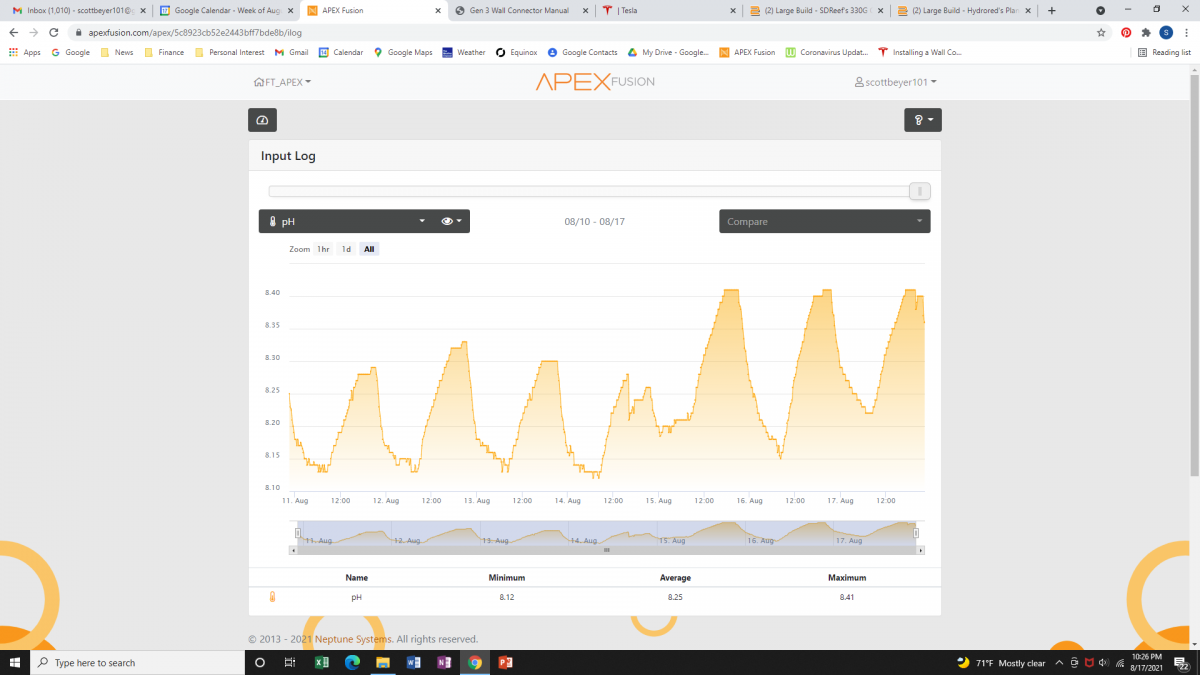The image size is (1200, 675).
Task: Open a new browser tab
Action: tap(1051, 11)
